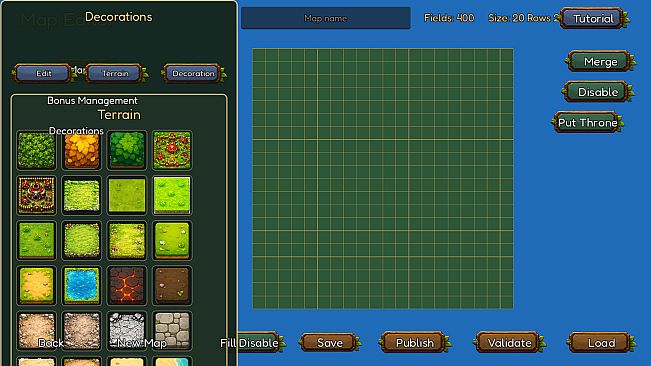Click a cell in the green map grid
Image resolution: width=651 pixels, height=366 pixels.
click(x=383, y=178)
